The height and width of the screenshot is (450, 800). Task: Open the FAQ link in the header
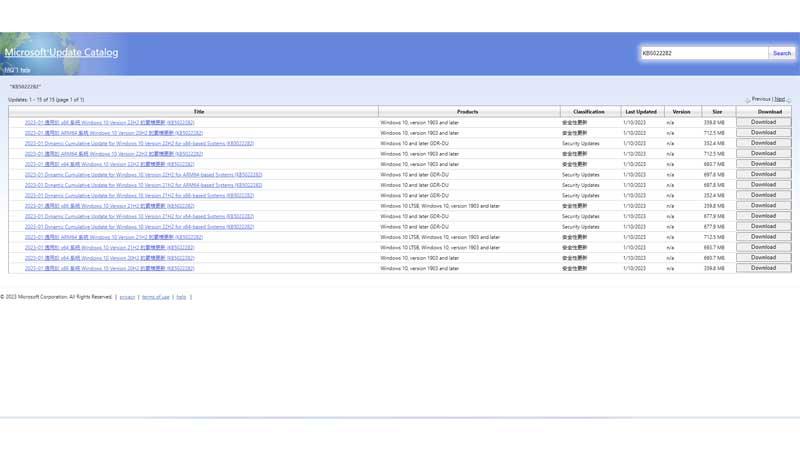coord(11,70)
